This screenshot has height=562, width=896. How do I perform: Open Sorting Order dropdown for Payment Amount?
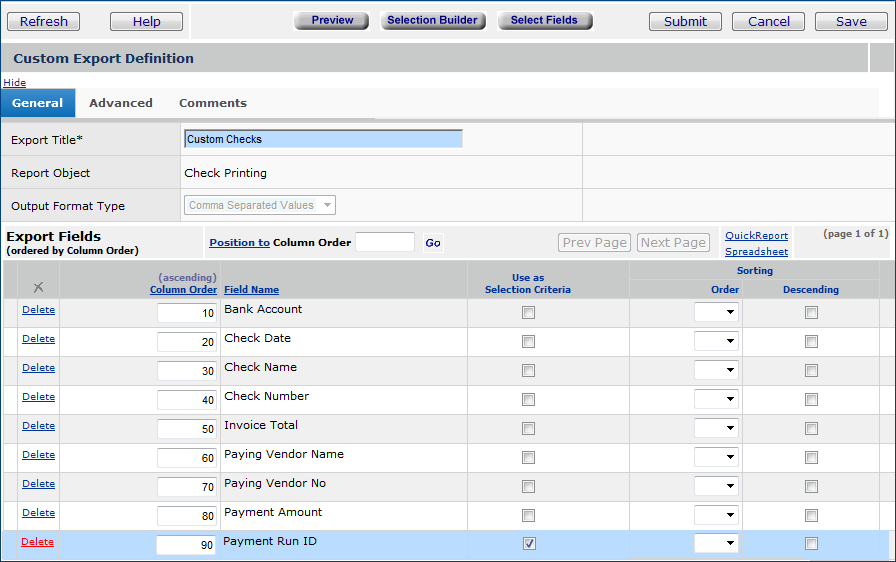point(716,516)
